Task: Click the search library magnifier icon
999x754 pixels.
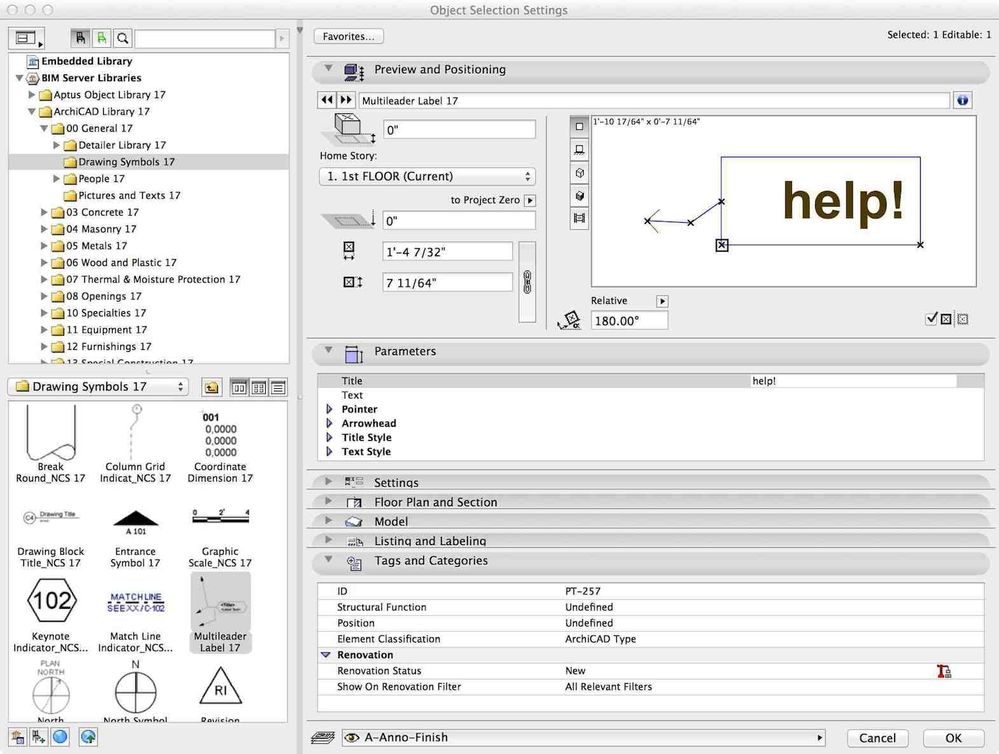Action: 122,39
